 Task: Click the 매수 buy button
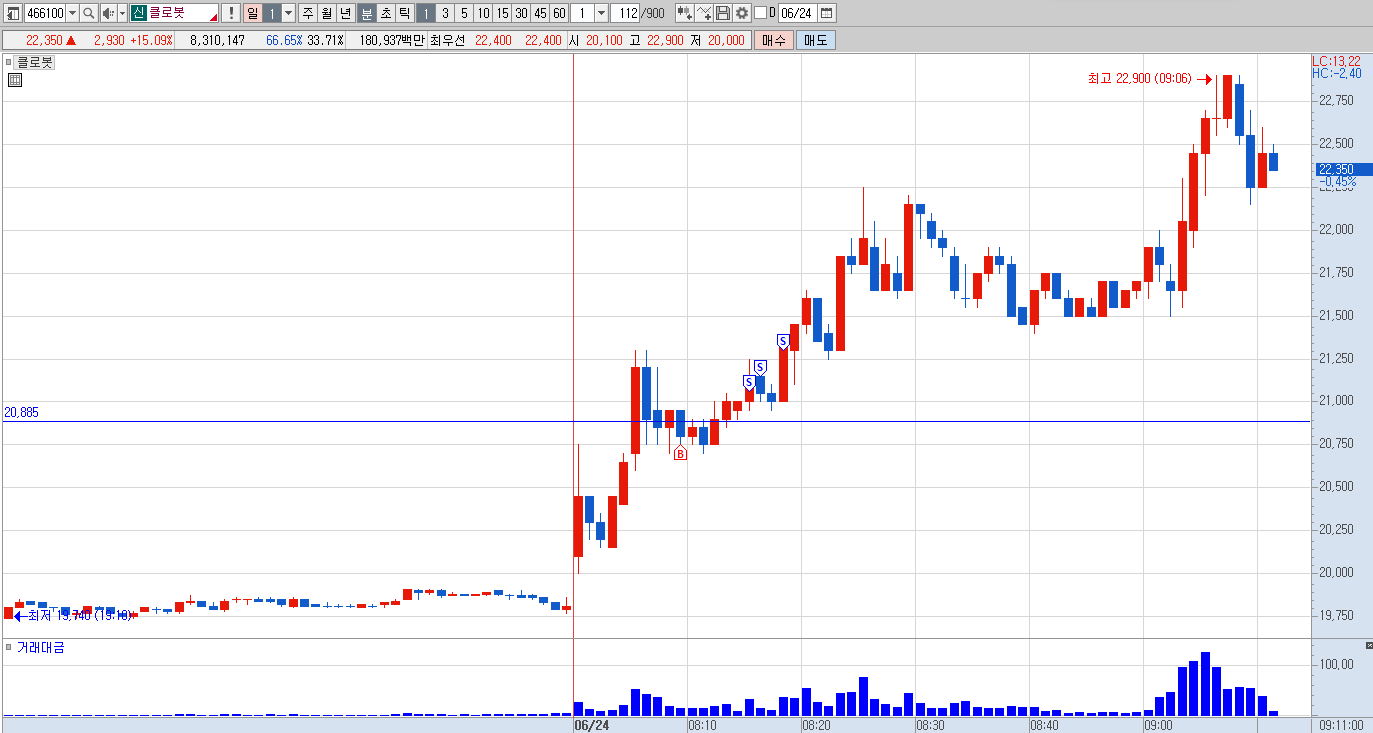[x=774, y=40]
